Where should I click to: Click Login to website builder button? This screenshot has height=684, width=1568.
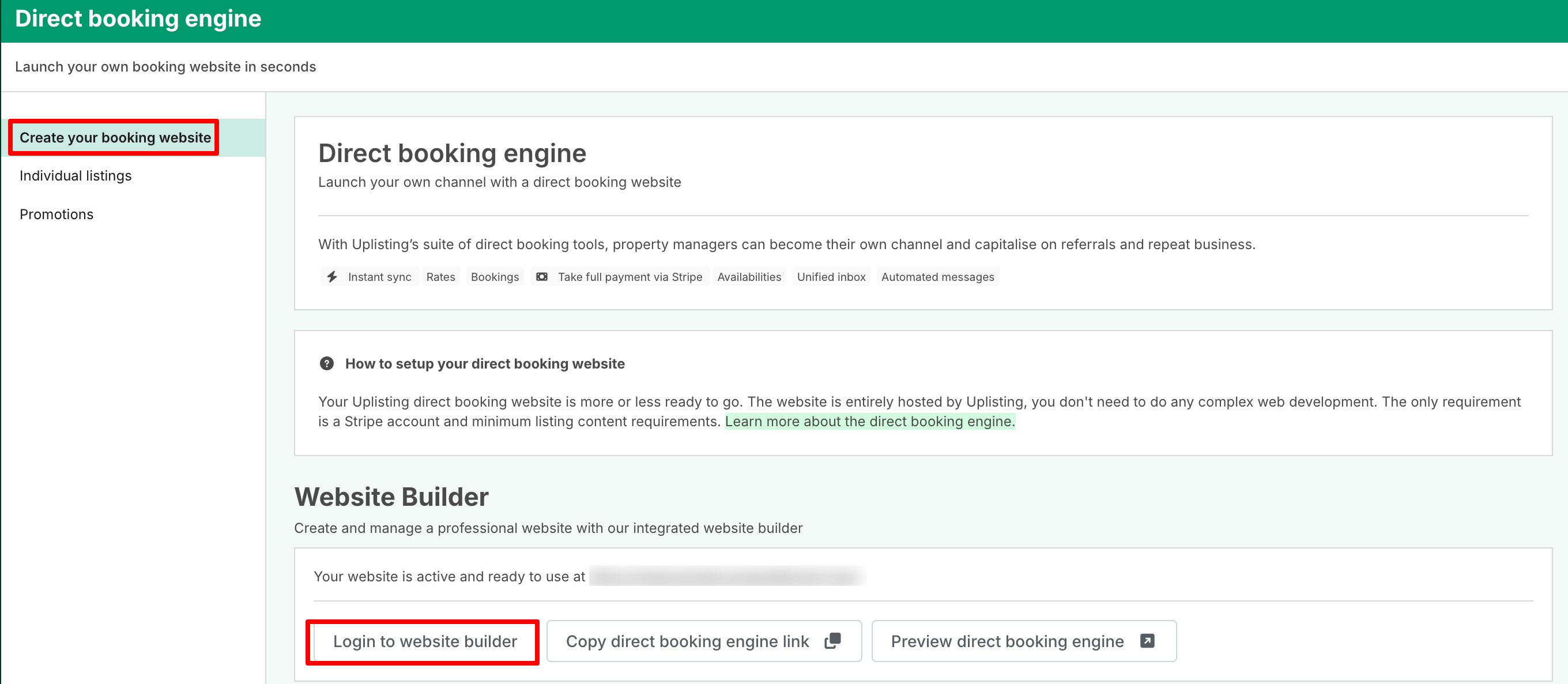click(424, 641)
